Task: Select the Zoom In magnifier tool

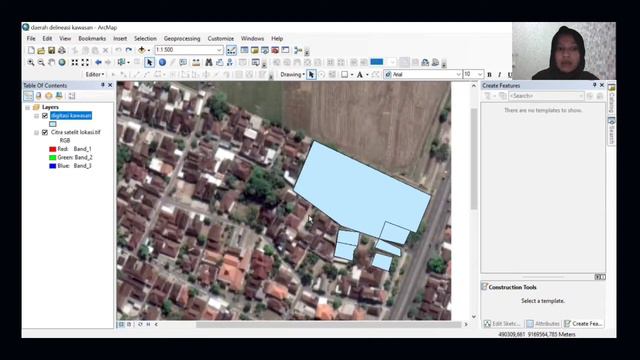Action: [31, 62]
